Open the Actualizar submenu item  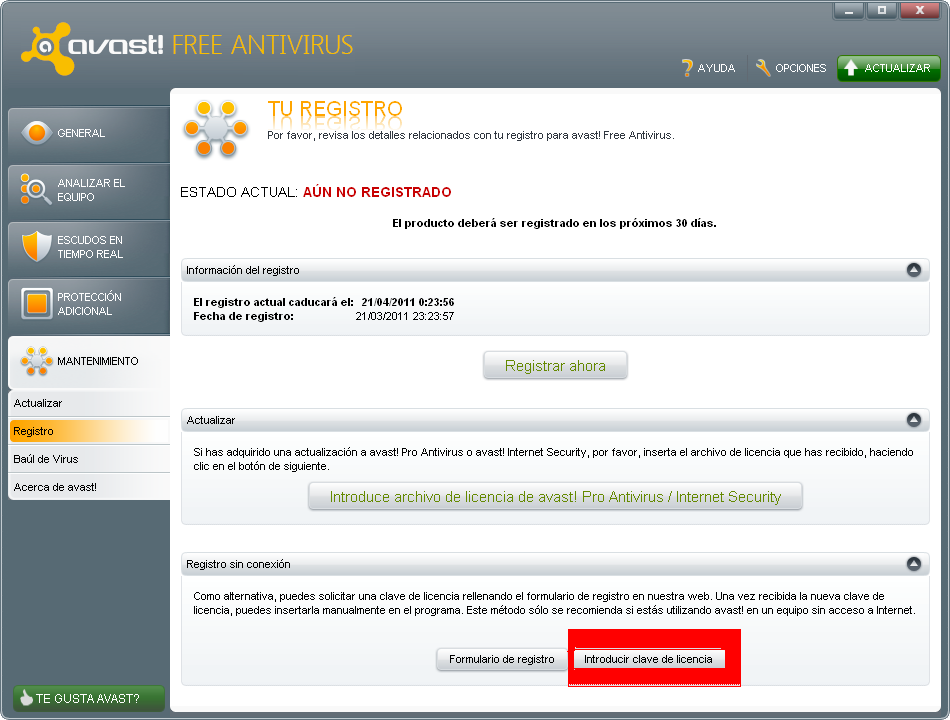[89, 403]
